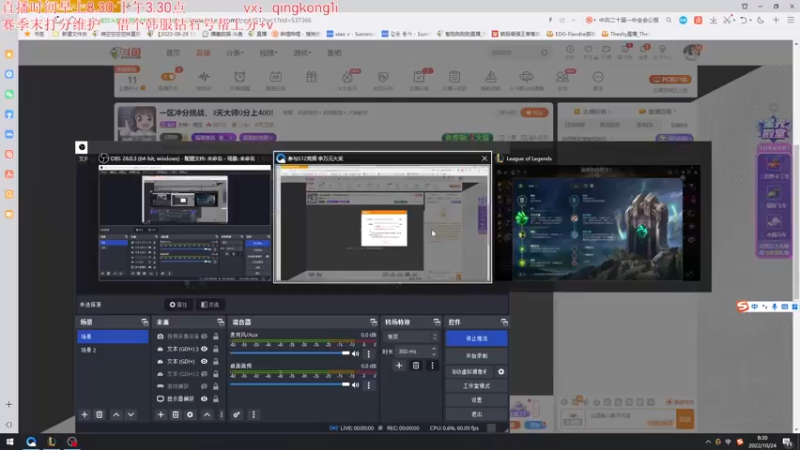Screen dimensions: 800x450
Task: Click 停止推流 button in OBS controls
Action: pos(477,338)
